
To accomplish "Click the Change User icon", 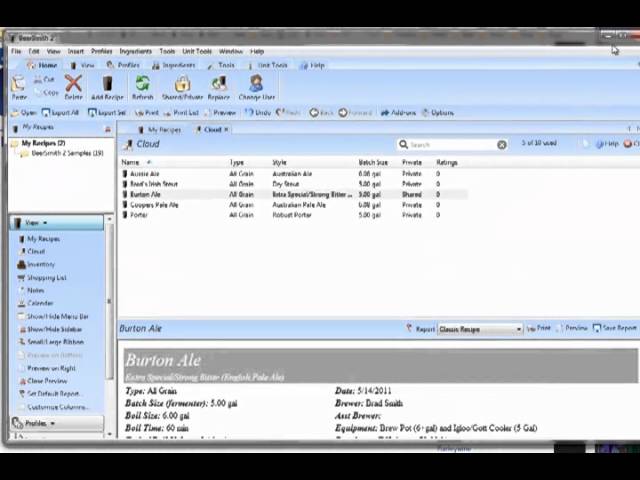I will 257,87.
